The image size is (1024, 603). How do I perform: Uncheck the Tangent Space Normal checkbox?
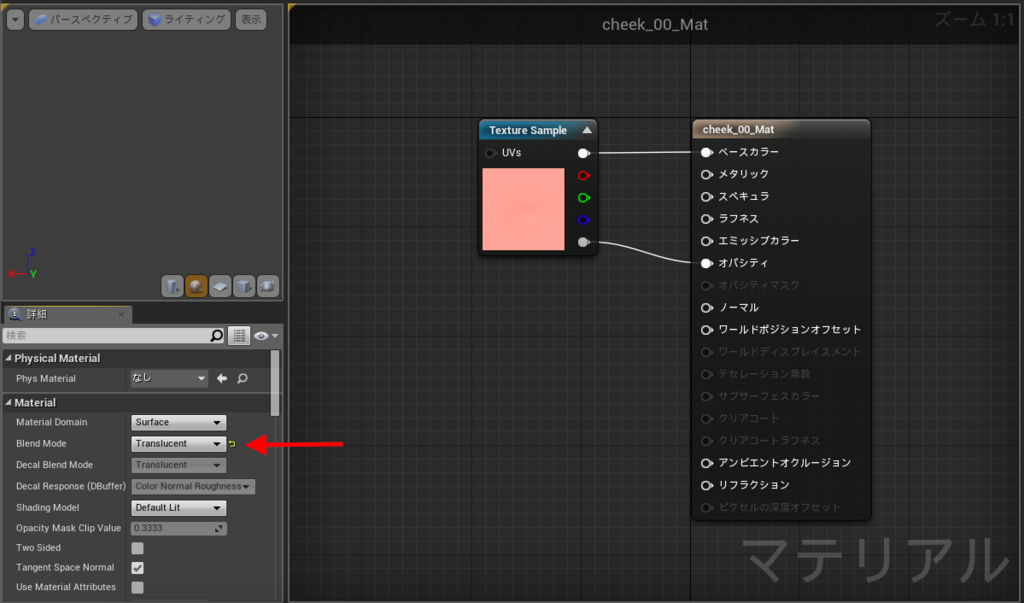click(x=137, y=568)
